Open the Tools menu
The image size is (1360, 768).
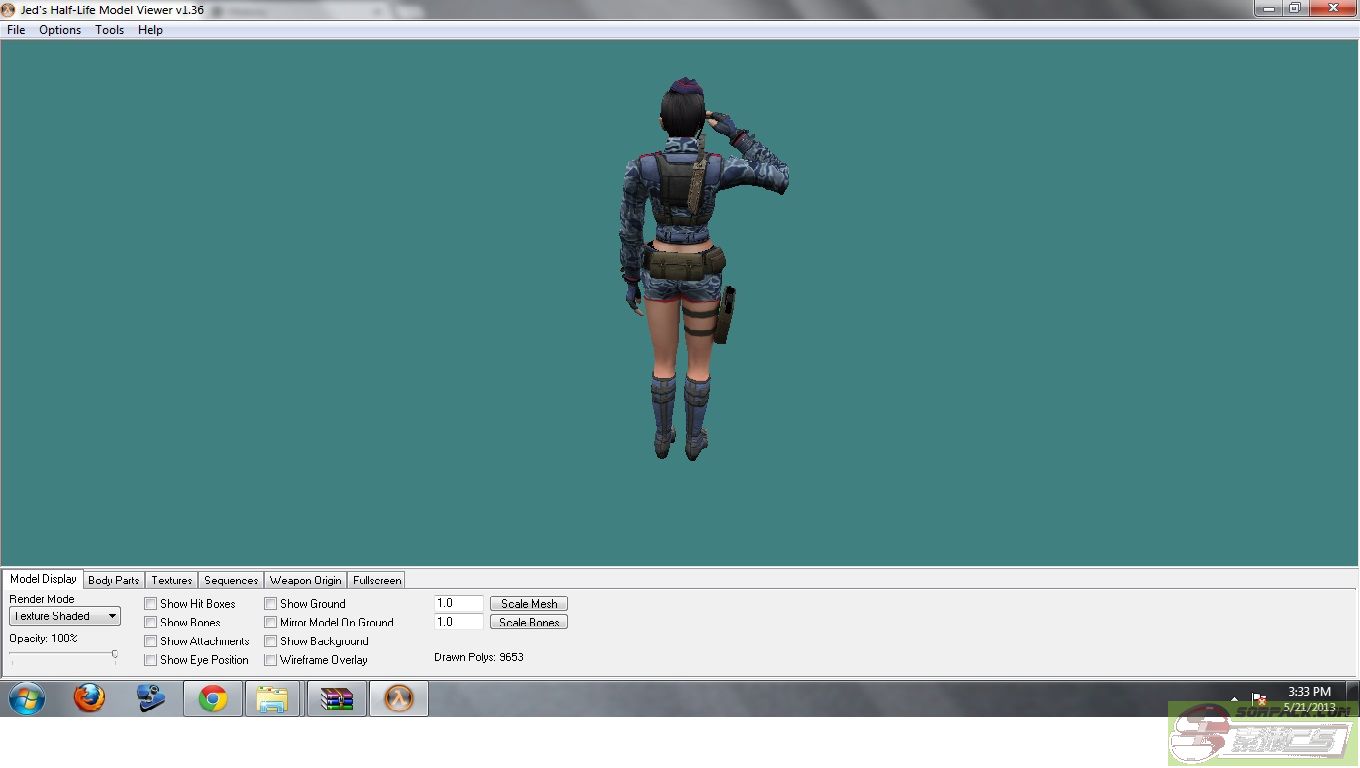(110, 30)
